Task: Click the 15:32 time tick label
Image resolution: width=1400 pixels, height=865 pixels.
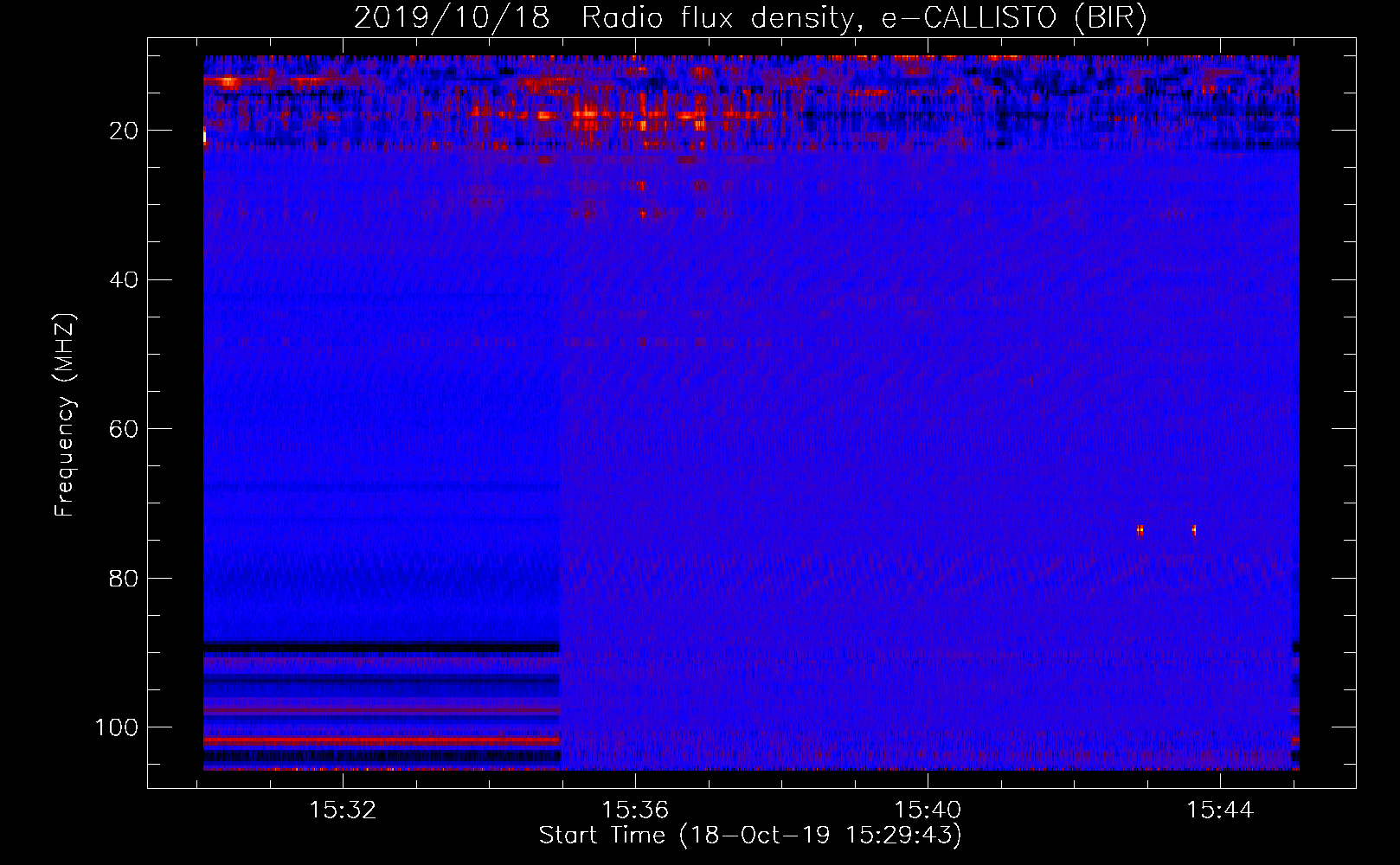Action: coord(343,811)
